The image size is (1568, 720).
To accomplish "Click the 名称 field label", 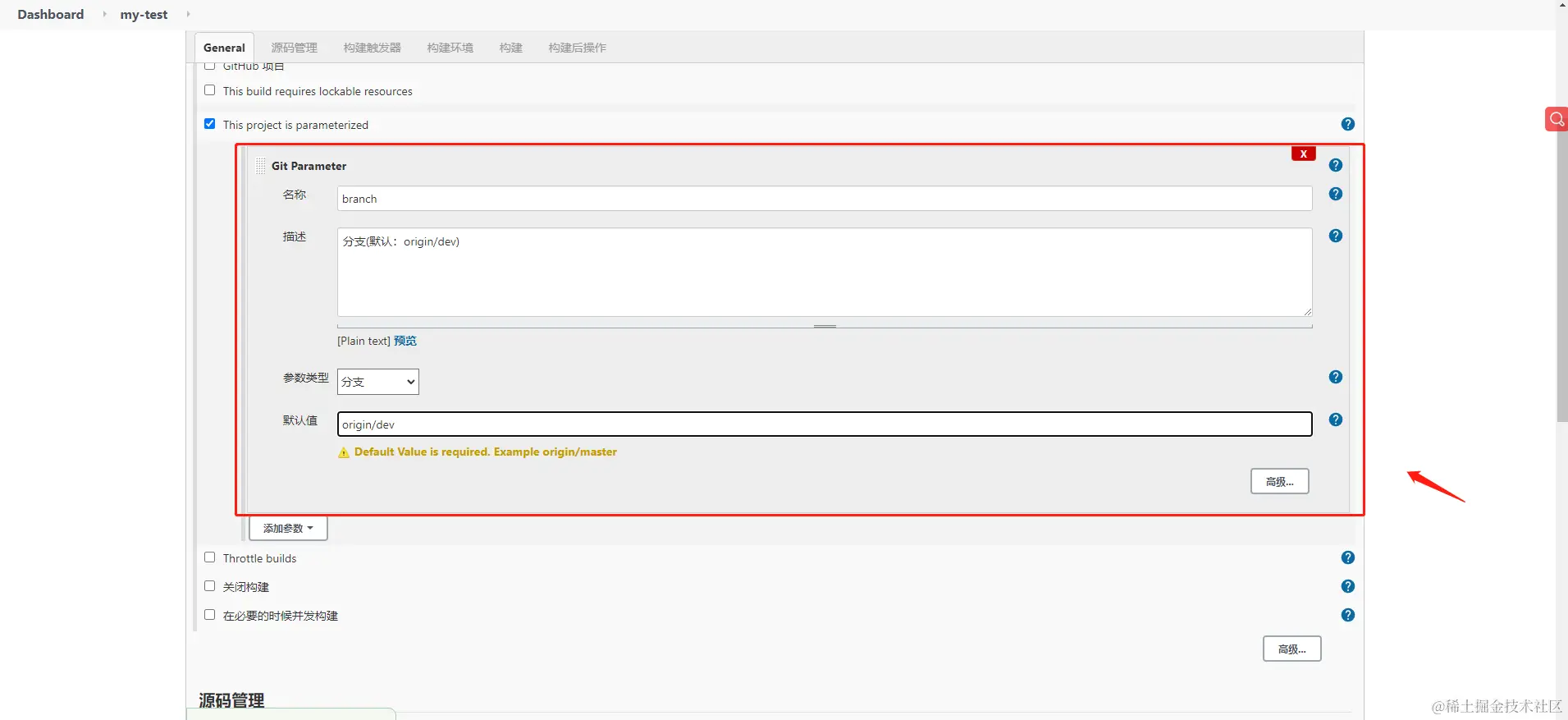I will point(295,195).
